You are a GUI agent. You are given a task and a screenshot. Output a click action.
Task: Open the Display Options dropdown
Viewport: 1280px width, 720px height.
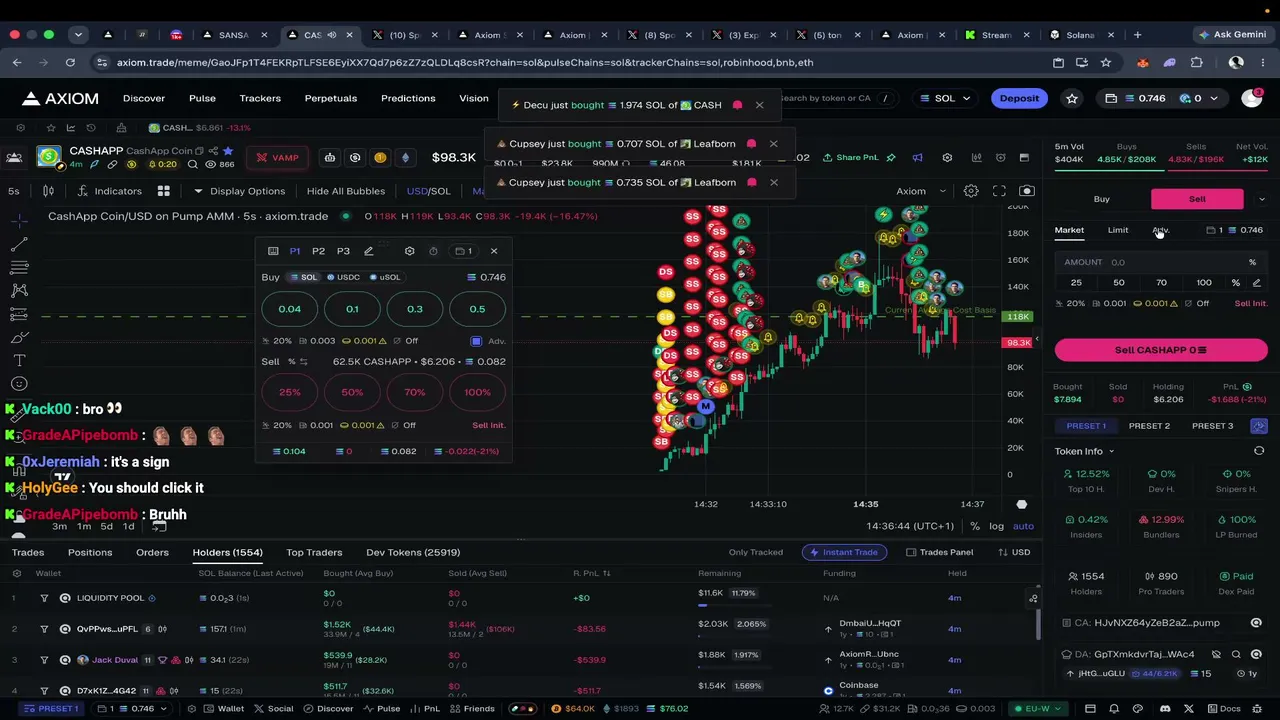coord(239,191)
